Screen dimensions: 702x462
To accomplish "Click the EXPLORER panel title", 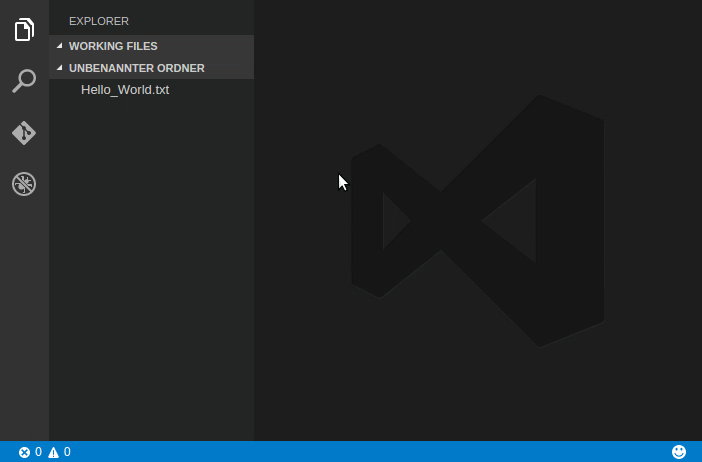I will pyautogui.click(x=99, y=21).
